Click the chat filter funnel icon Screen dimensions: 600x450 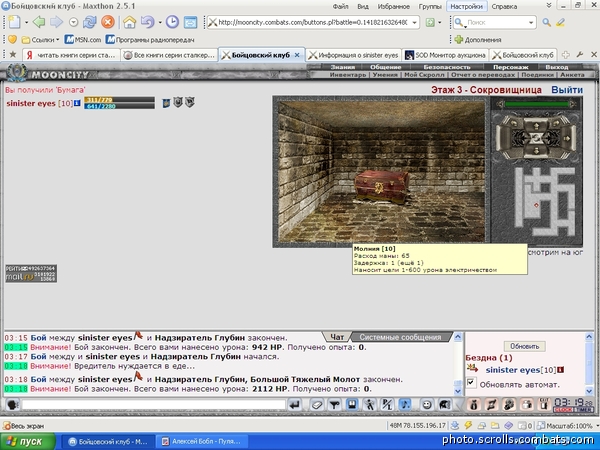(x=335, y=405)
